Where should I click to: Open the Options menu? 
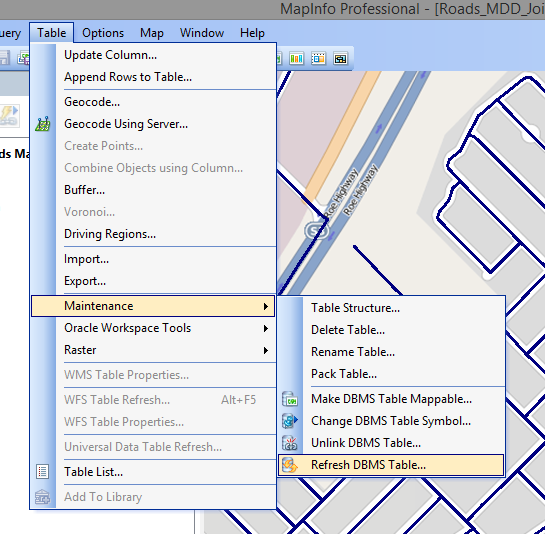pos(103,33)
